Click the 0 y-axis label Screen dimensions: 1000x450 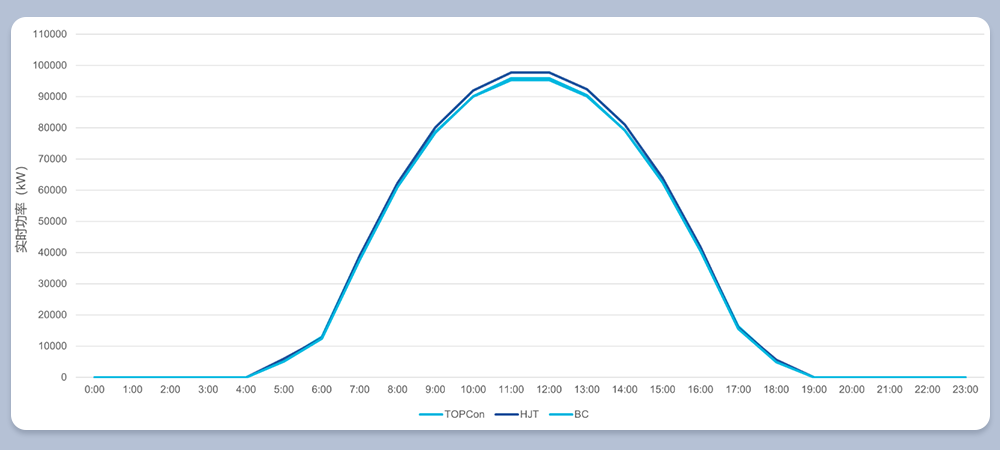(64, 377)
